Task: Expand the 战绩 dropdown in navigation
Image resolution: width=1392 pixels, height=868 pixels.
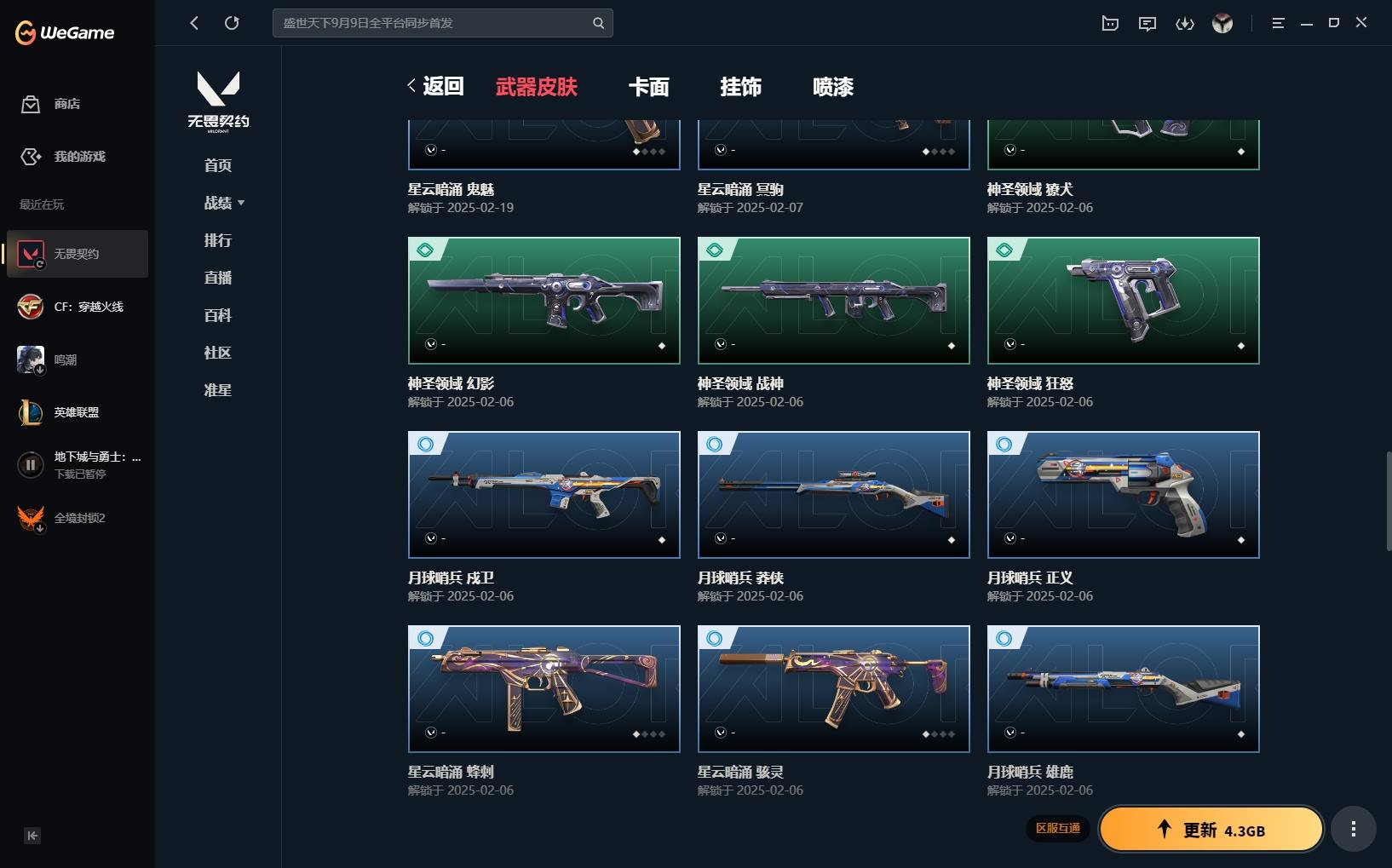Action: point(224,203)
